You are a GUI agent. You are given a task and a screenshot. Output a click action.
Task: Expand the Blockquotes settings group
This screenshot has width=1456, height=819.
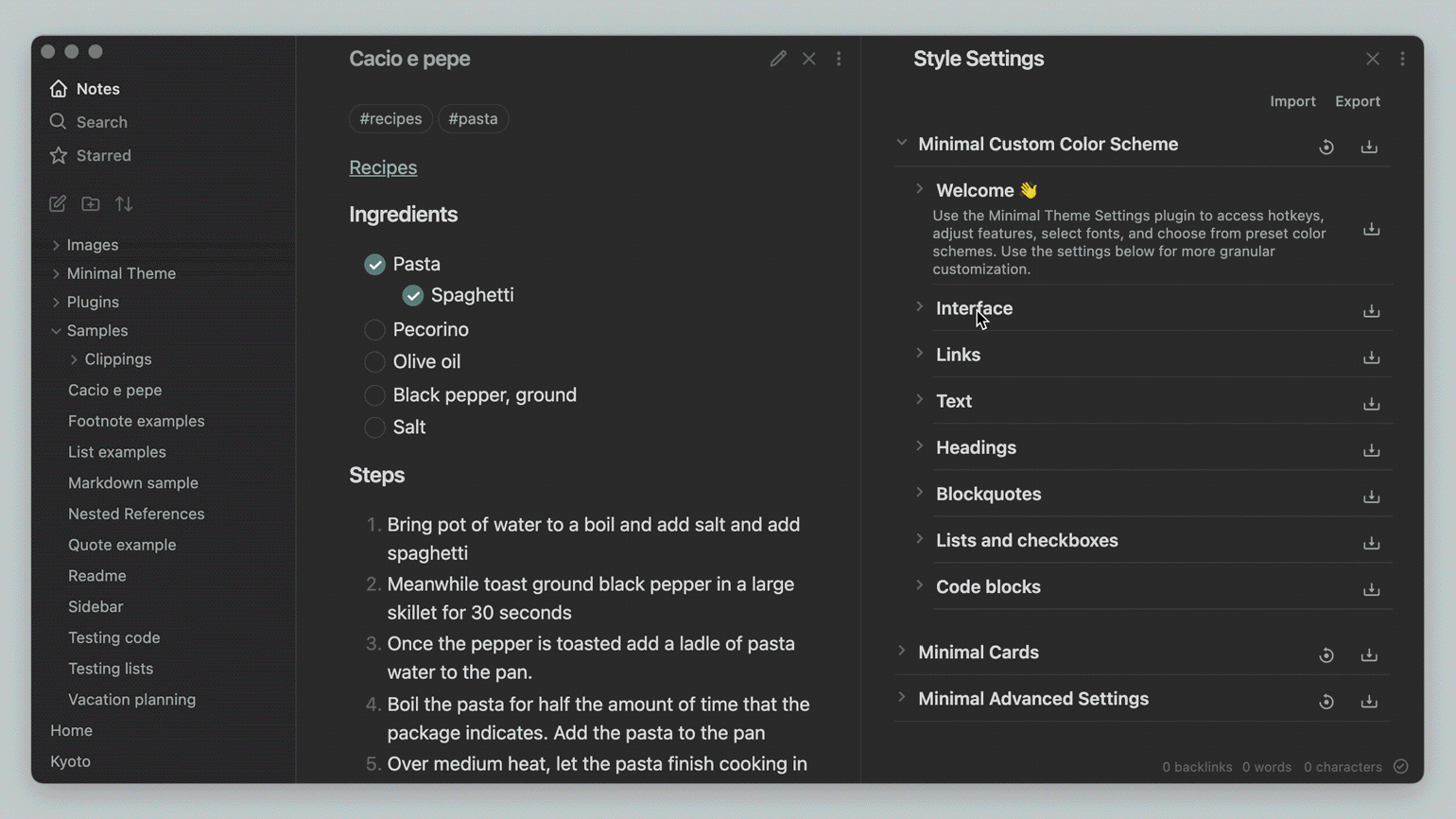point(919,493)
